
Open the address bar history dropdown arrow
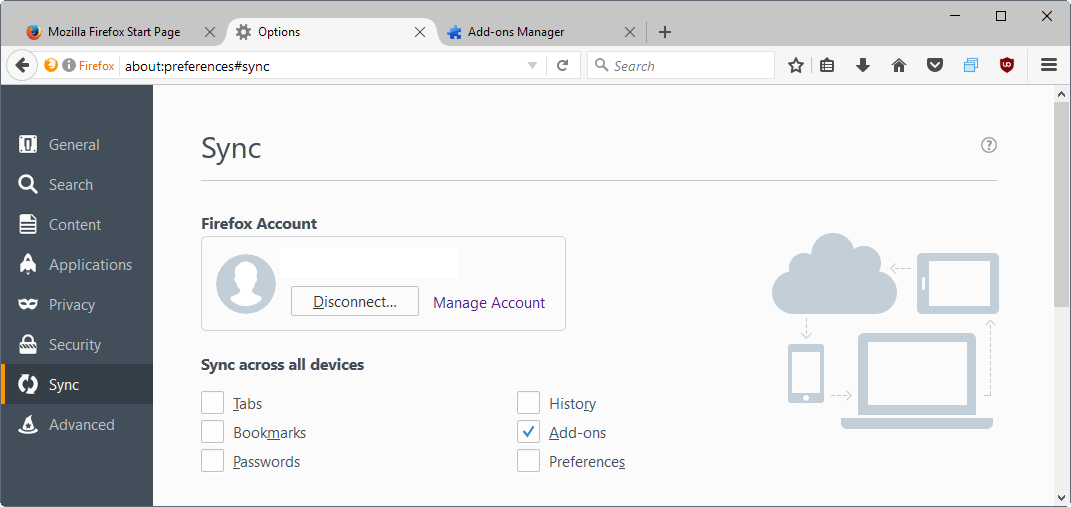pyautogui.click(x=533, y=66)
